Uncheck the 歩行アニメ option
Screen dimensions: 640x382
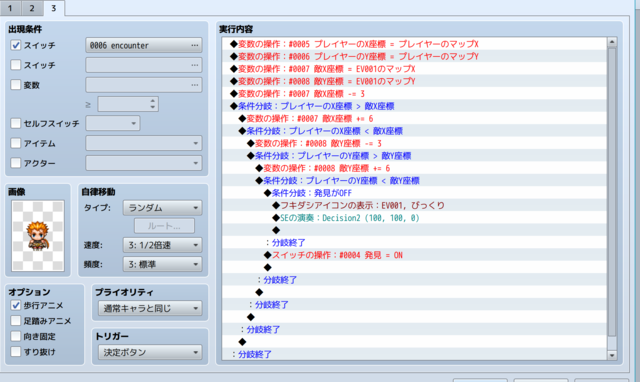coord(16,305)
